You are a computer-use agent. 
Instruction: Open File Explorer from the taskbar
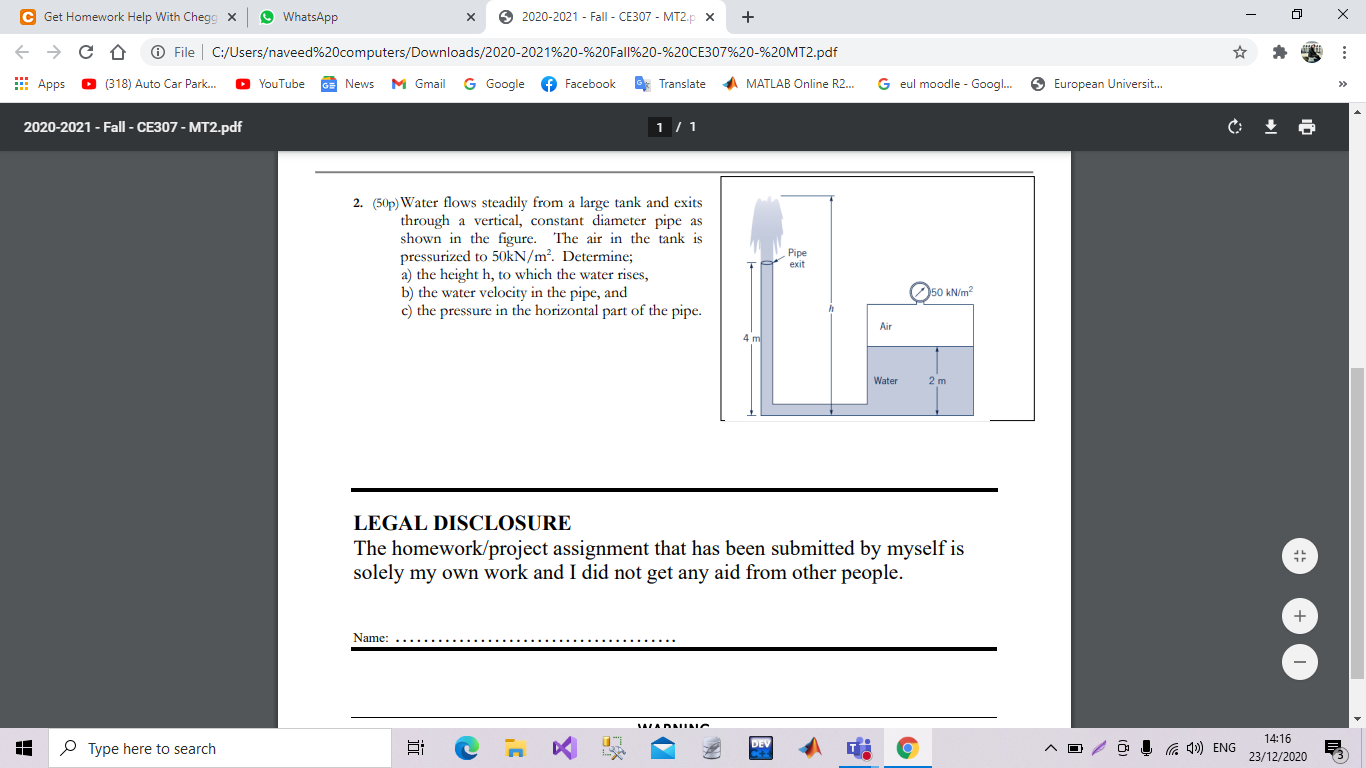click(x=515, y=748)
